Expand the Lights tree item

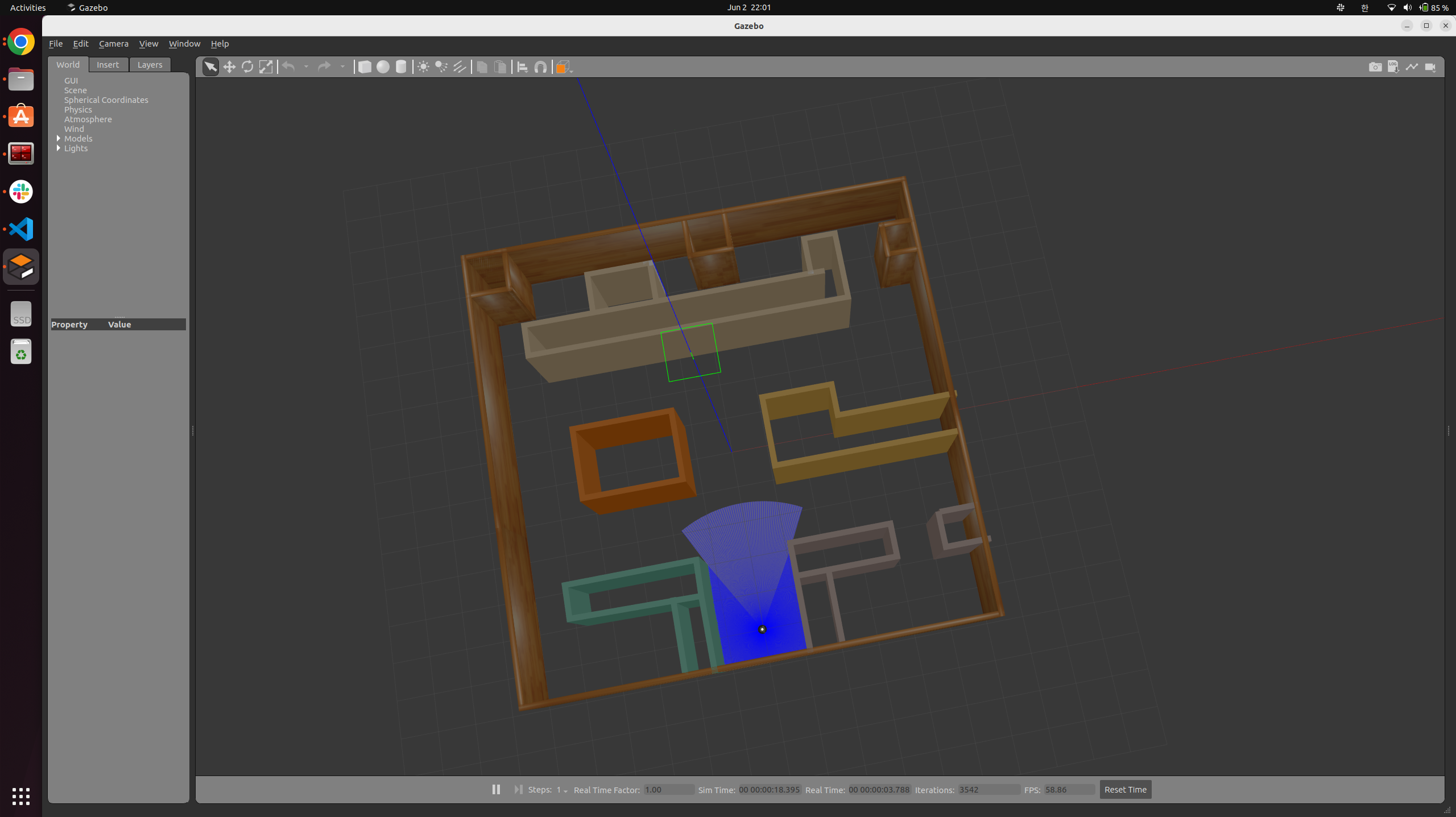click(59, 148)
